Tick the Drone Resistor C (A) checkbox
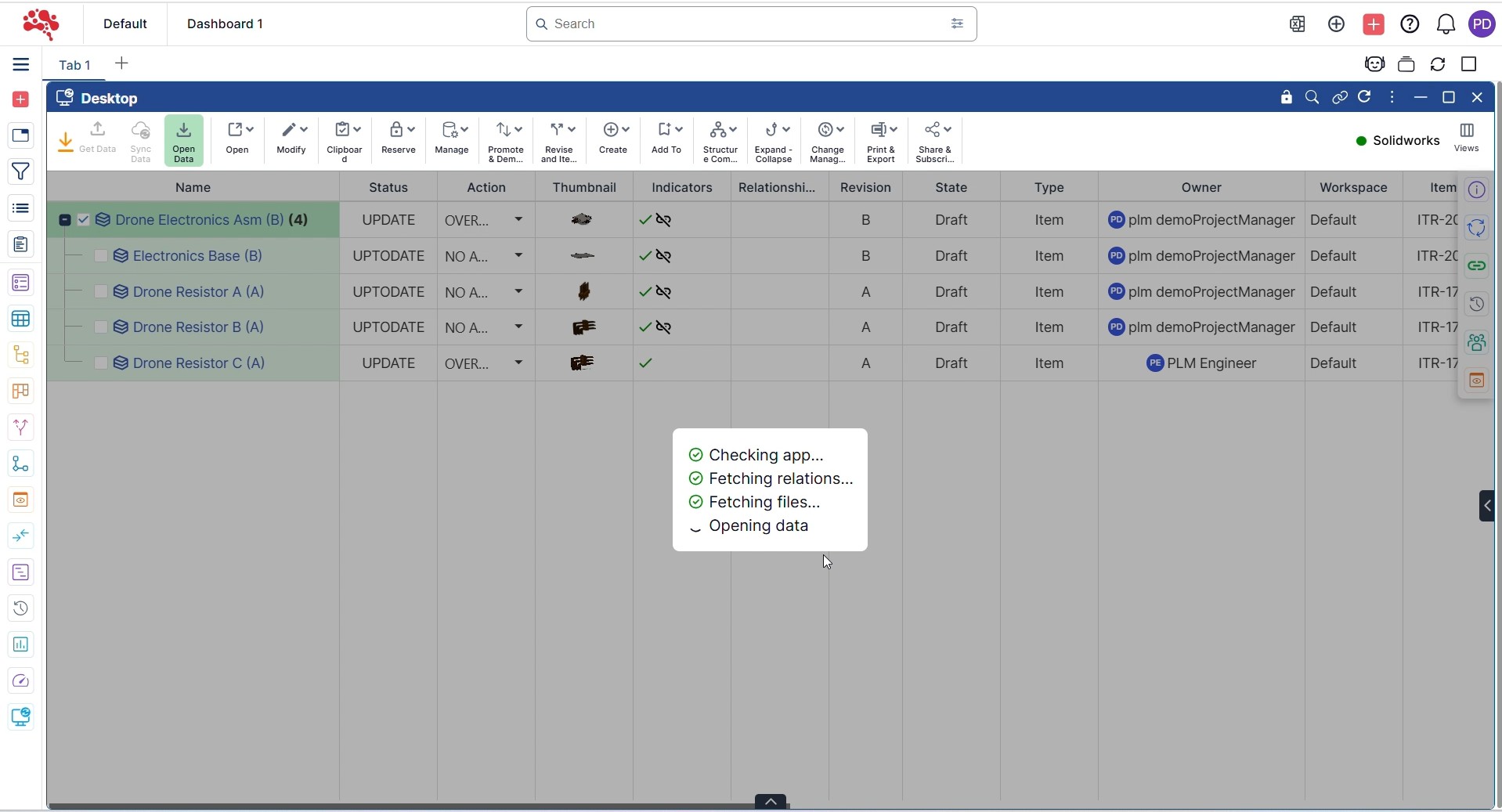This screenshot has width=1502, height=812. click(x=101, y=363)
